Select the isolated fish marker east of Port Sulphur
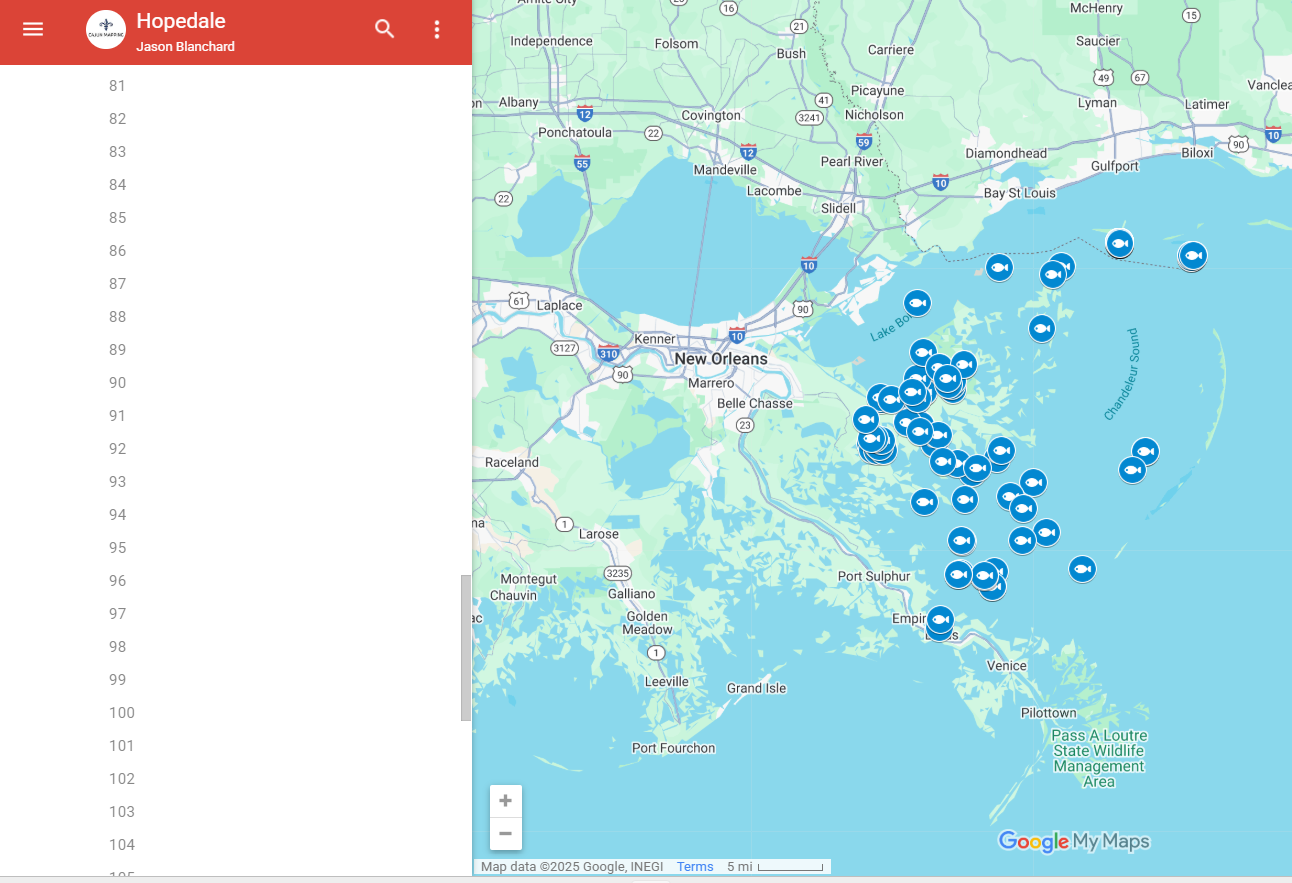Screen dimensions: 1292x883 [x=1082, y=569]
